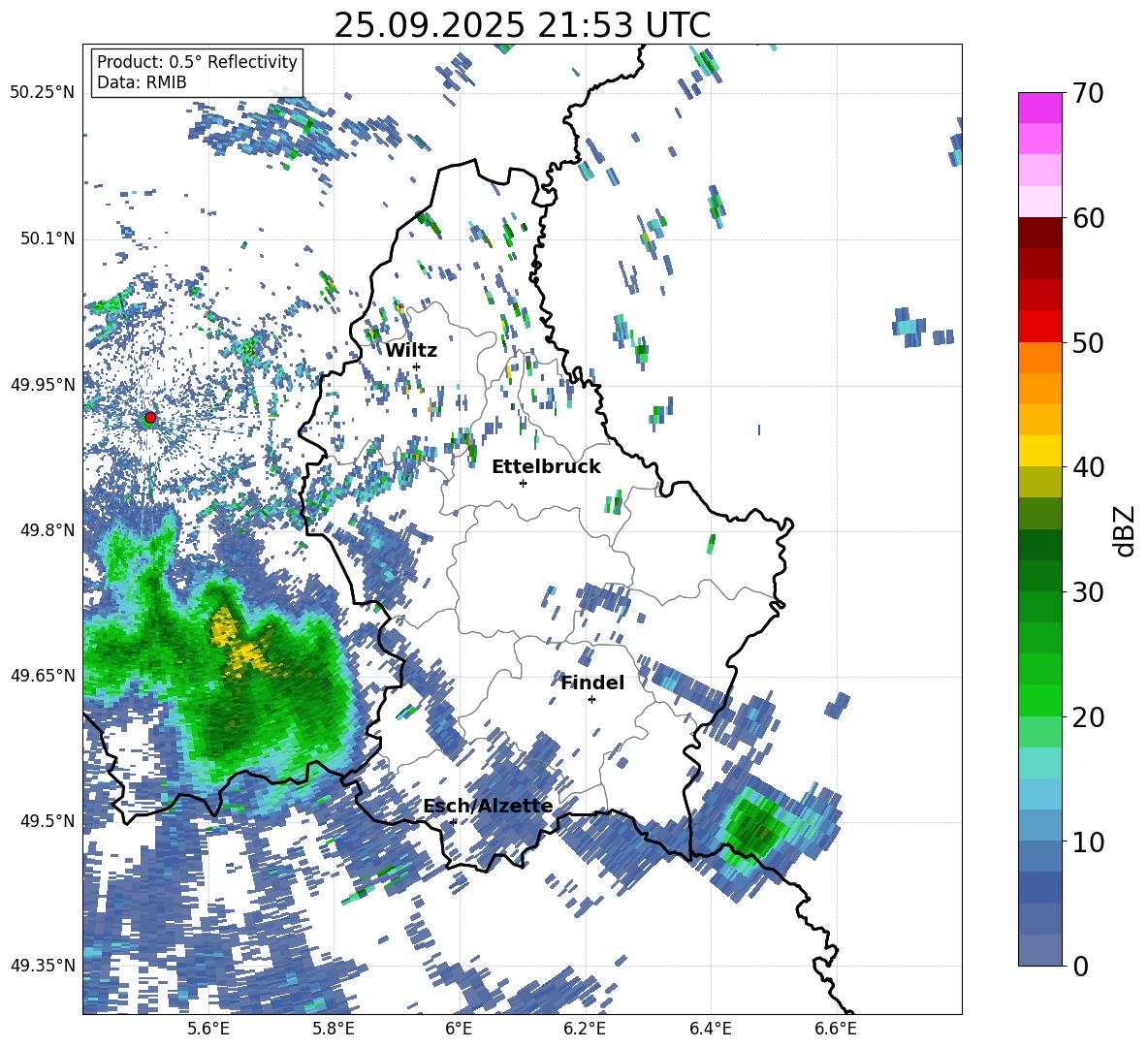
Task: Click the orange colorbar segment below 50
Action: tap(1039, 358)
